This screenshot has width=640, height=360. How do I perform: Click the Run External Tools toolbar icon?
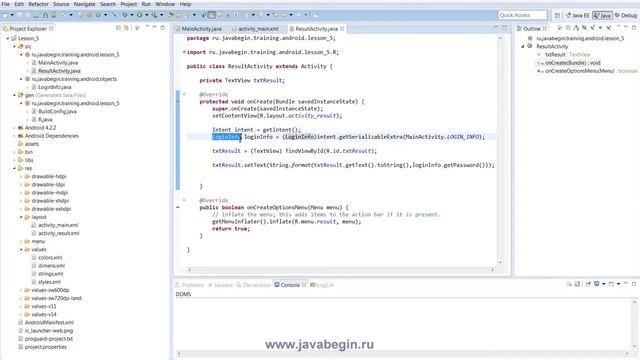(154, 15)
